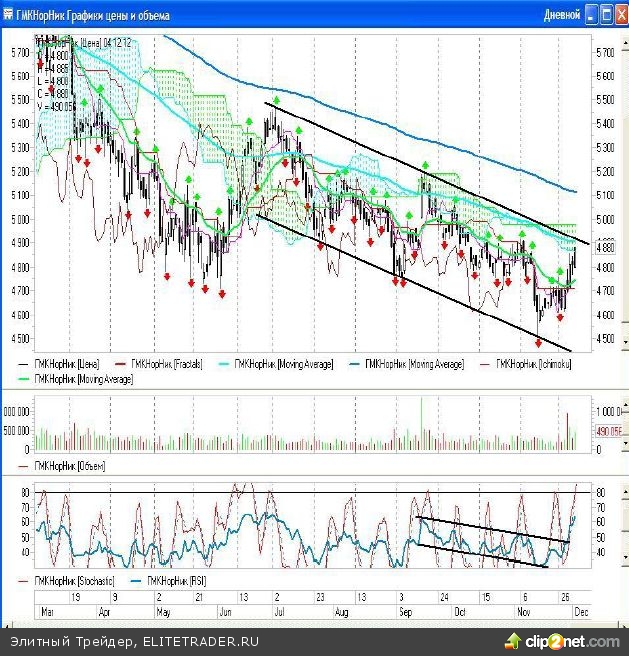629x656 pixels.
Task: Click the chart window icon in title bar
Action: [x=8, y=16]
